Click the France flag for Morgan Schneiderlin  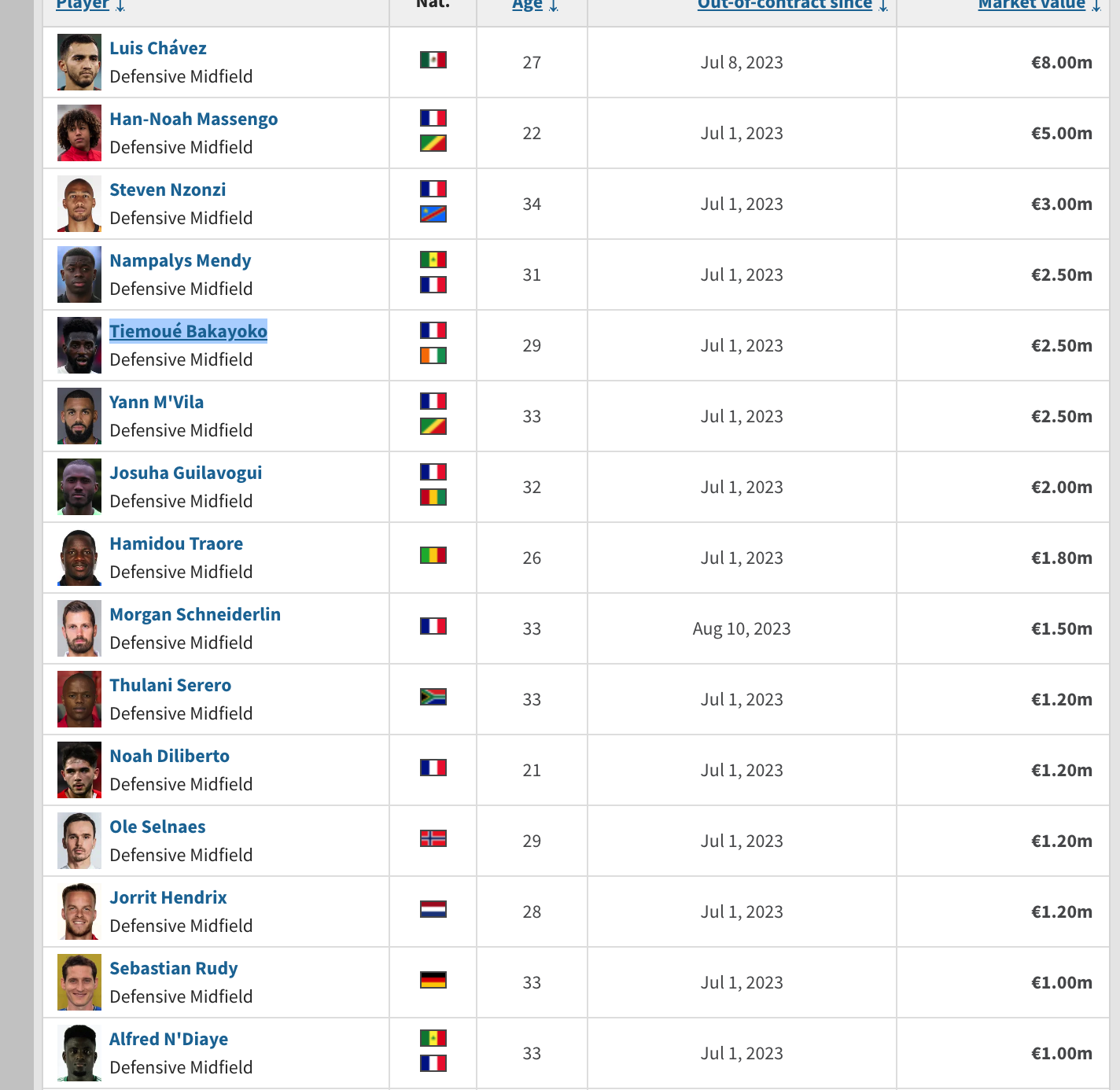tap(433, 626)
